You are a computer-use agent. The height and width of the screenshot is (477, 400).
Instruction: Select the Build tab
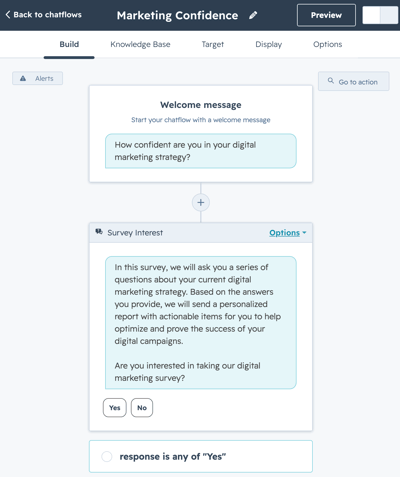(69, 44)
